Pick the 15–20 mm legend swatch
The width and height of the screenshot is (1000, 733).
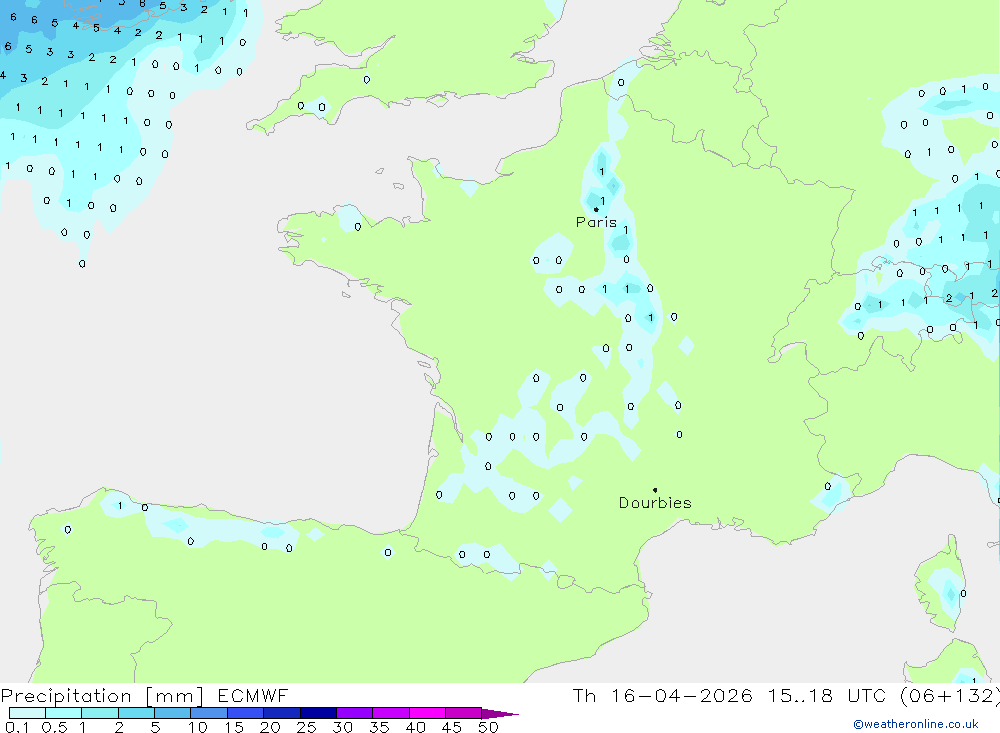click(246, 713)
